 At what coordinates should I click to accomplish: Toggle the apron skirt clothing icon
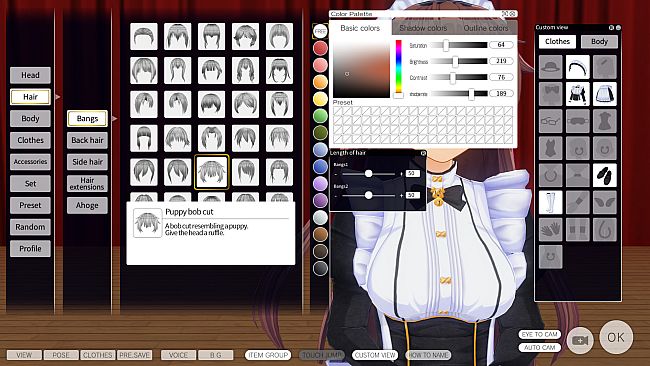coord(604,94)
